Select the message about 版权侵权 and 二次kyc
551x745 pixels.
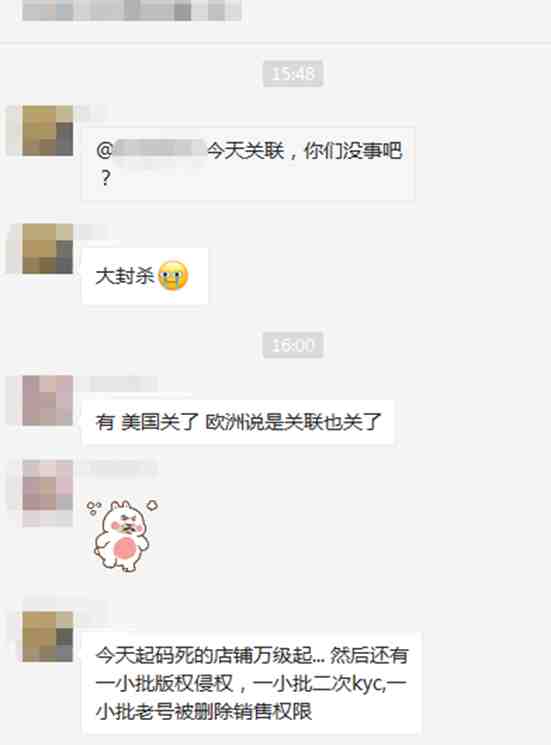click(252, 683)
